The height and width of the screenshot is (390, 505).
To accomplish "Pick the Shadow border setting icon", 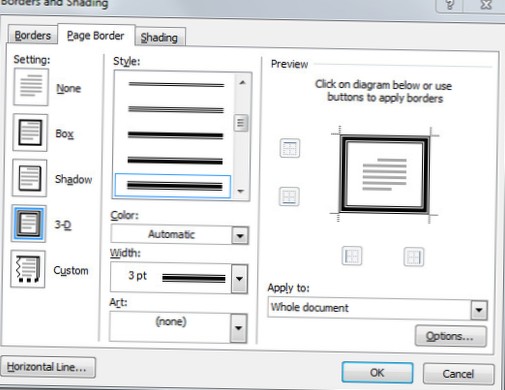I will [x=29, y=178].
